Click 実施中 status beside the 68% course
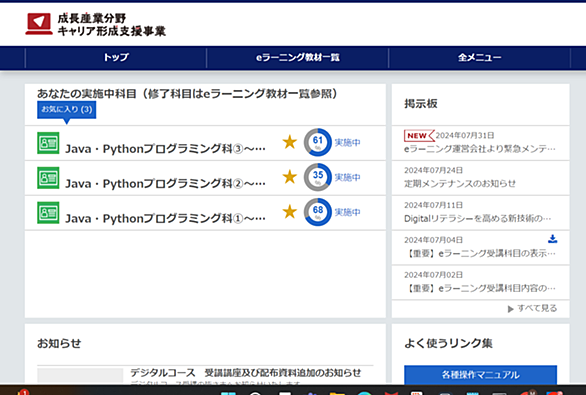Viewport: 586px width, 395px height. pos(347,212)
